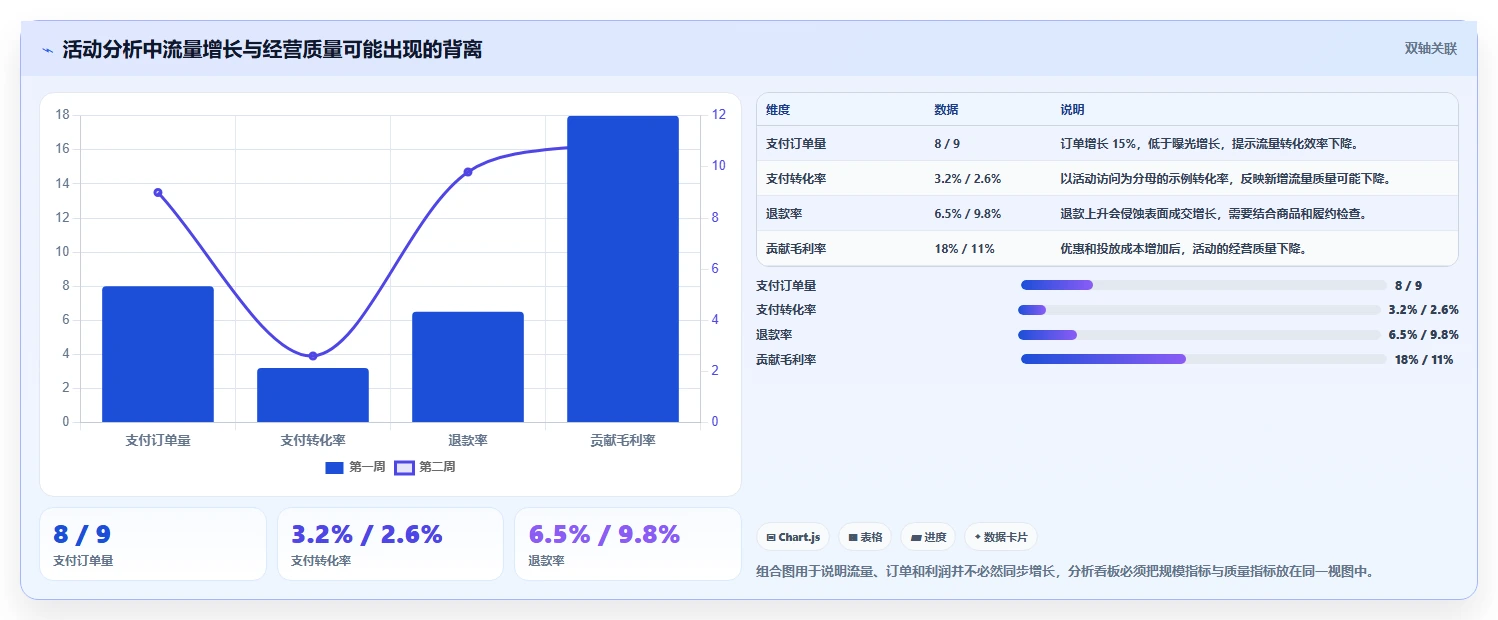Click the 8 / 9 value beside progress bar
This screenshot has height=620, width=1498.
point(1408,286)
